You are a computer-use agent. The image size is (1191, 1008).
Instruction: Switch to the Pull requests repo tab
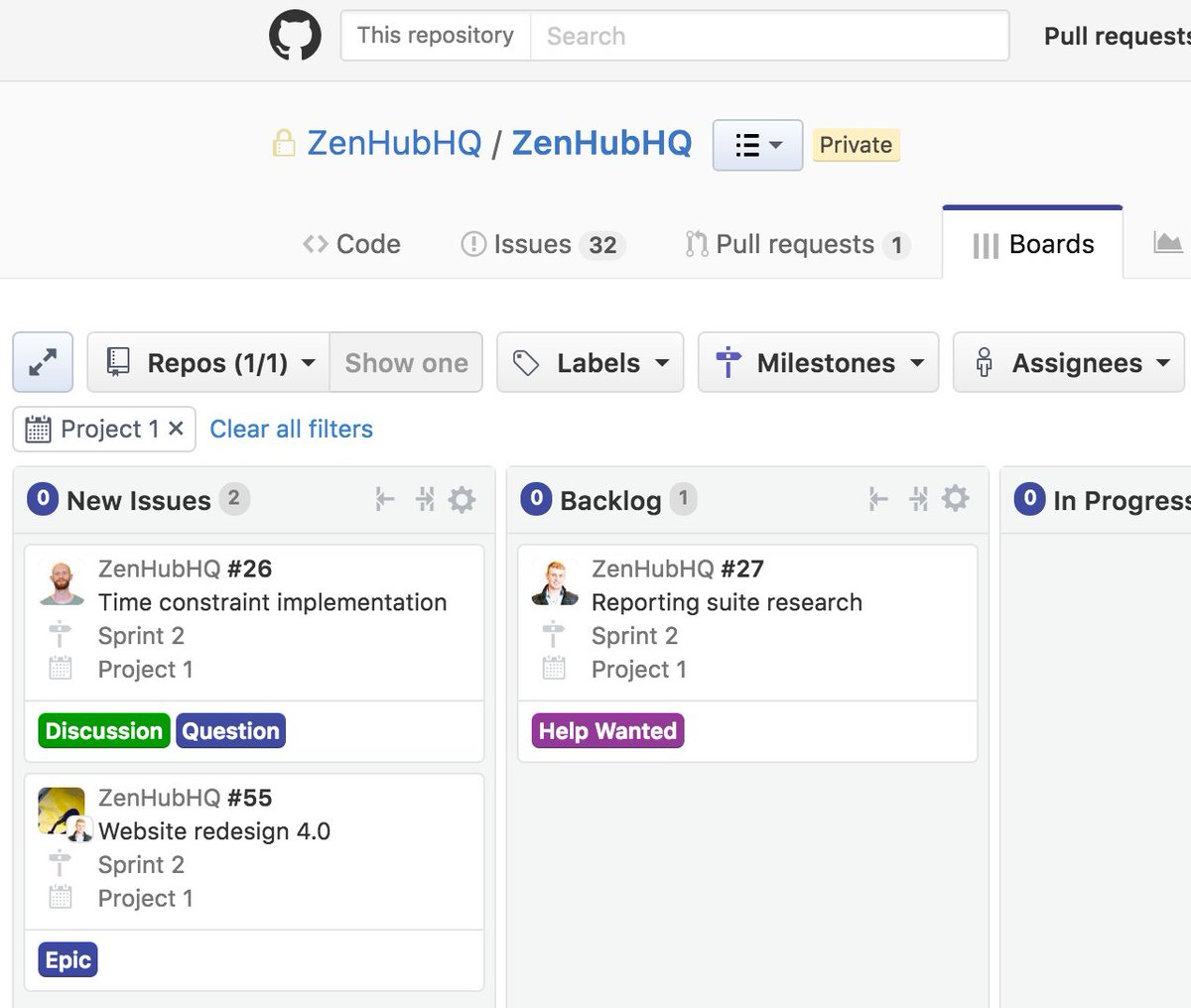click(797, 244)
